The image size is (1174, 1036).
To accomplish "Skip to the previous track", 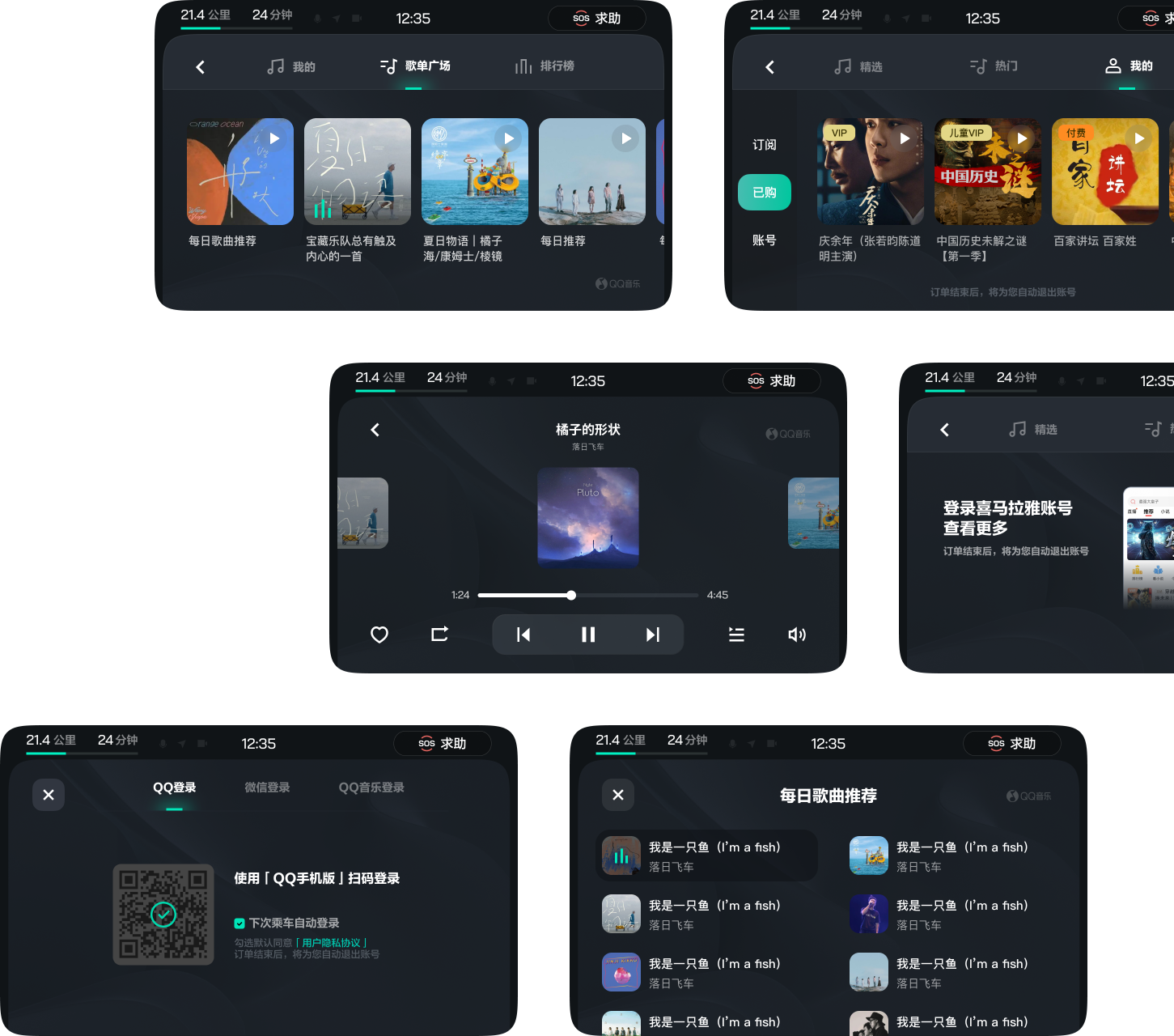I will 523,635.
